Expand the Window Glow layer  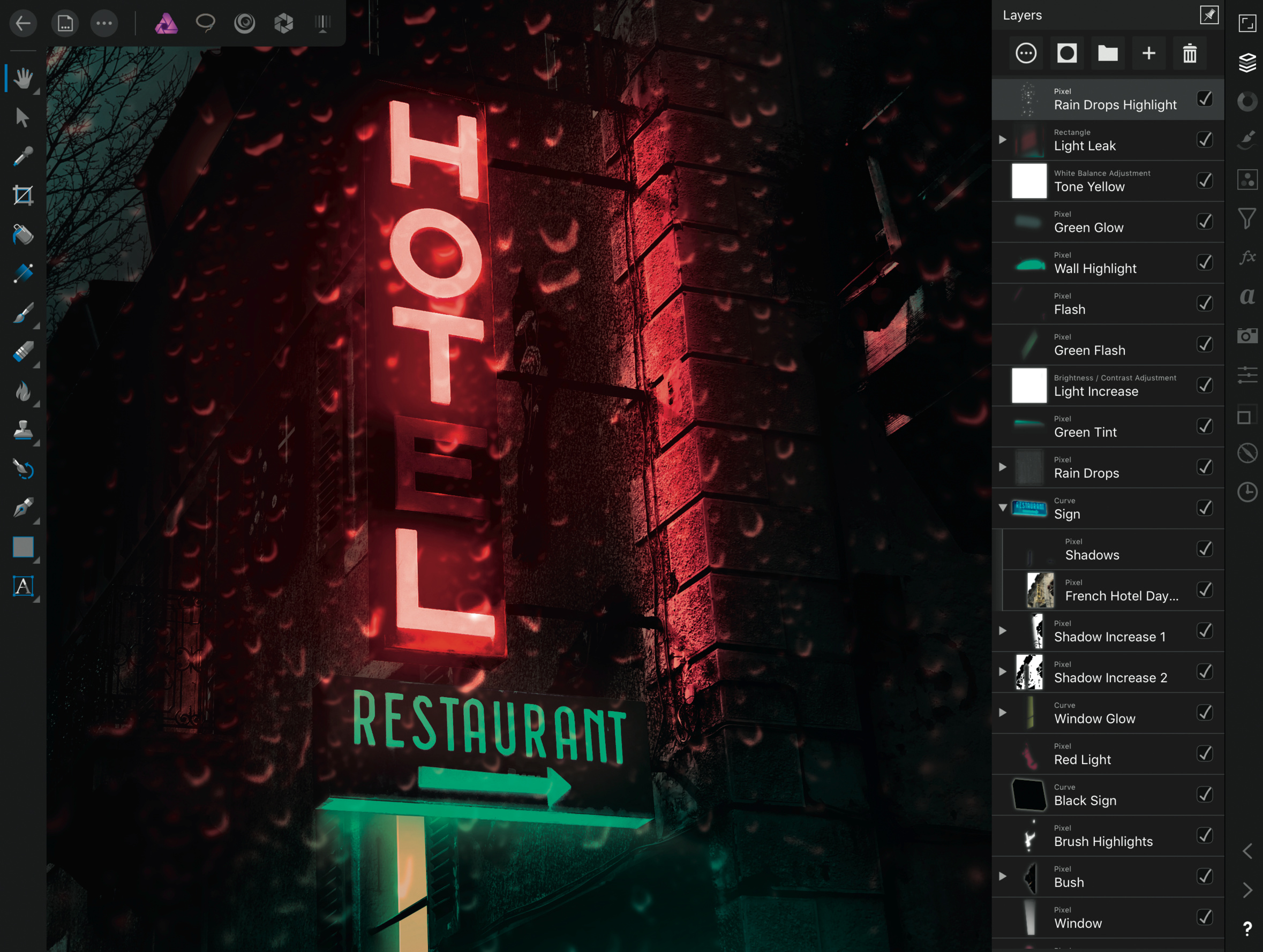[1003, 712]
